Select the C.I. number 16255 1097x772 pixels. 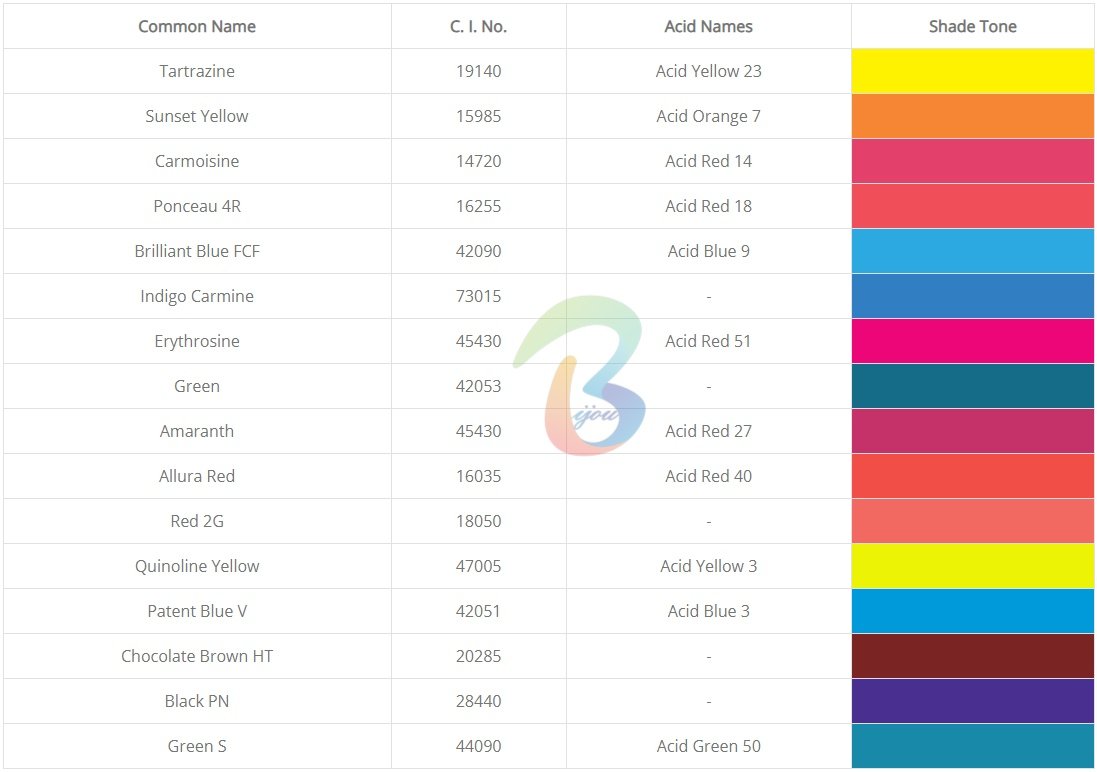(x=479, y=206)
